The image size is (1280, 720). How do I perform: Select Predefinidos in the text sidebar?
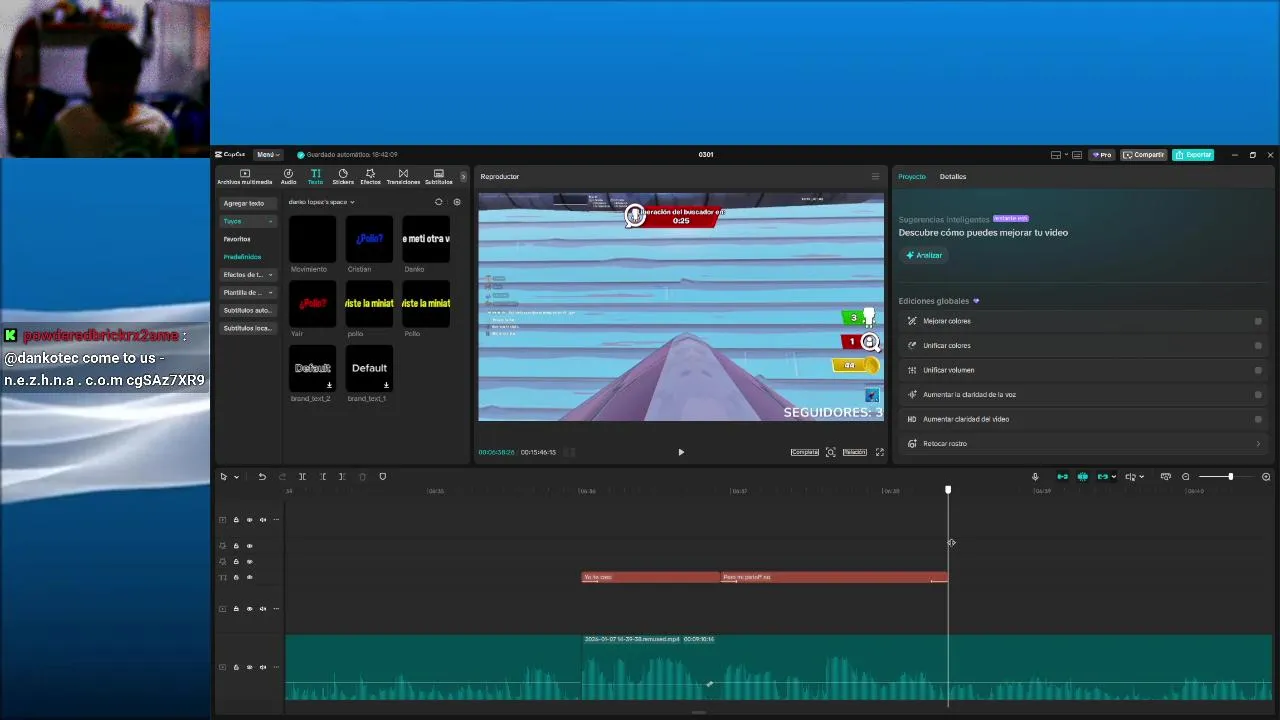pyautogui.click(x=242, y=257)
